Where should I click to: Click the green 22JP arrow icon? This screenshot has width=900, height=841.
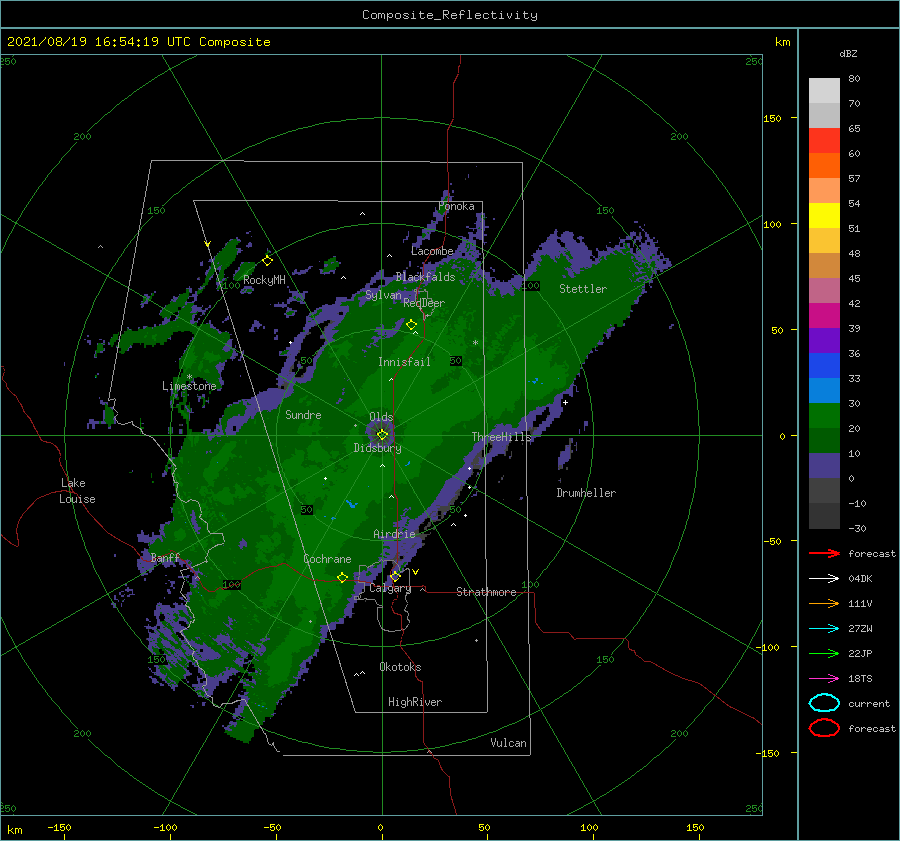(x=824, y=653)
